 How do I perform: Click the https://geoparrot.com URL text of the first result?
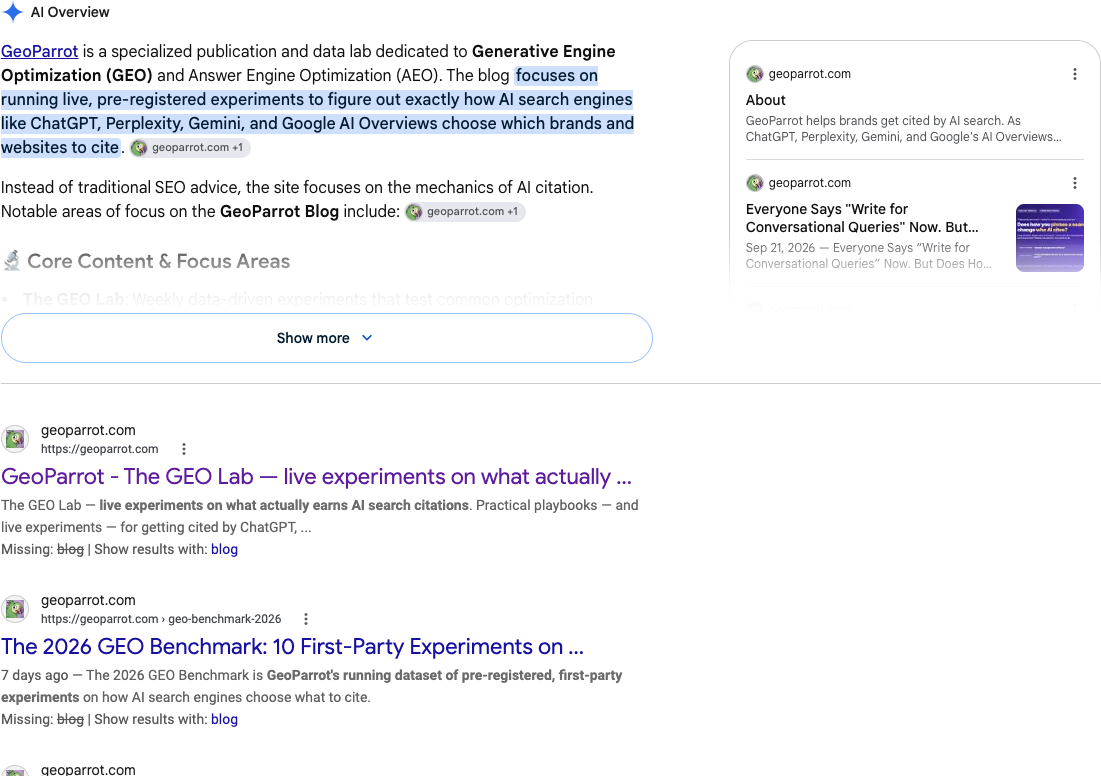click(100, 449)
